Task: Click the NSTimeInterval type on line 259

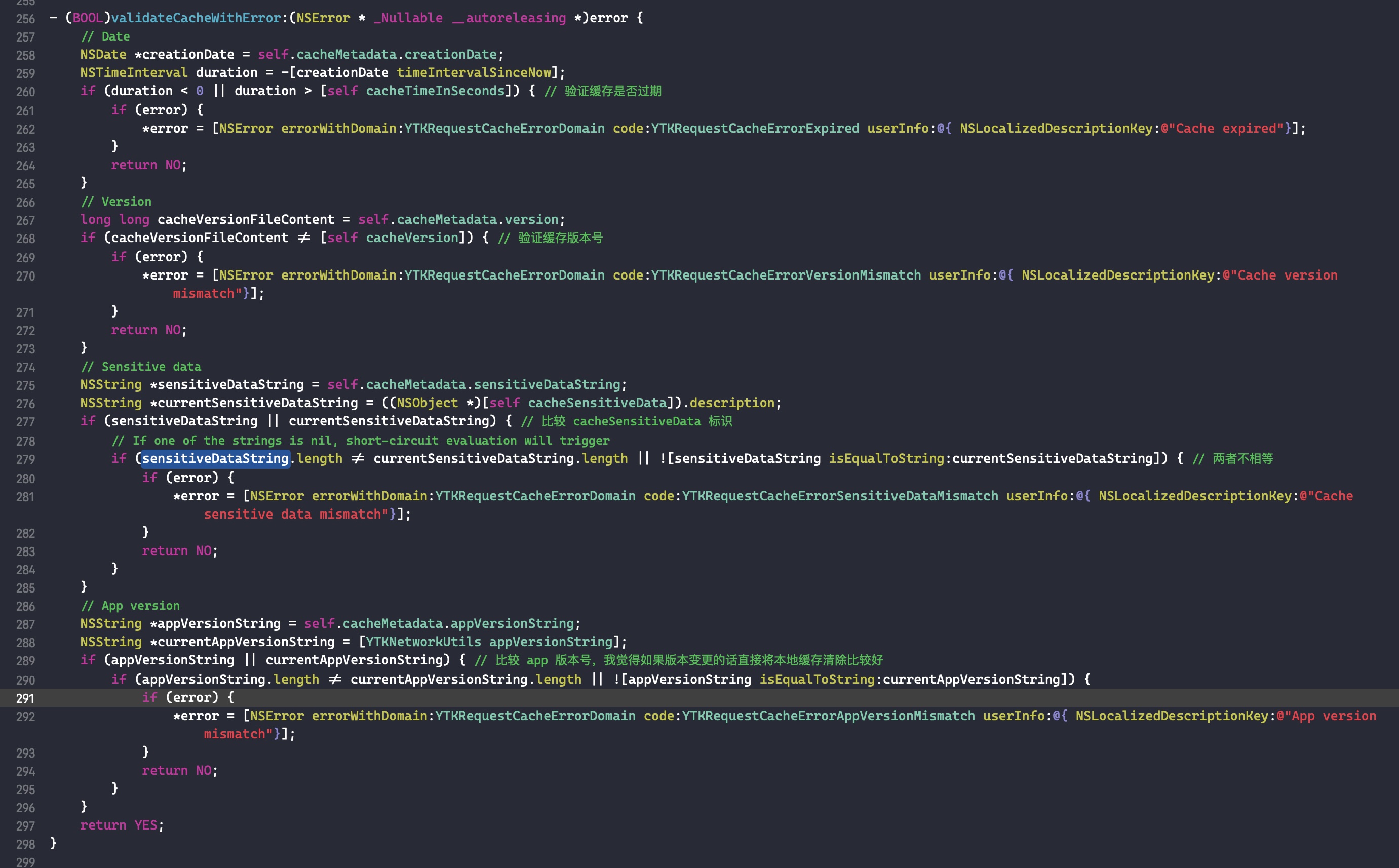Action: (x=133, y=72)
